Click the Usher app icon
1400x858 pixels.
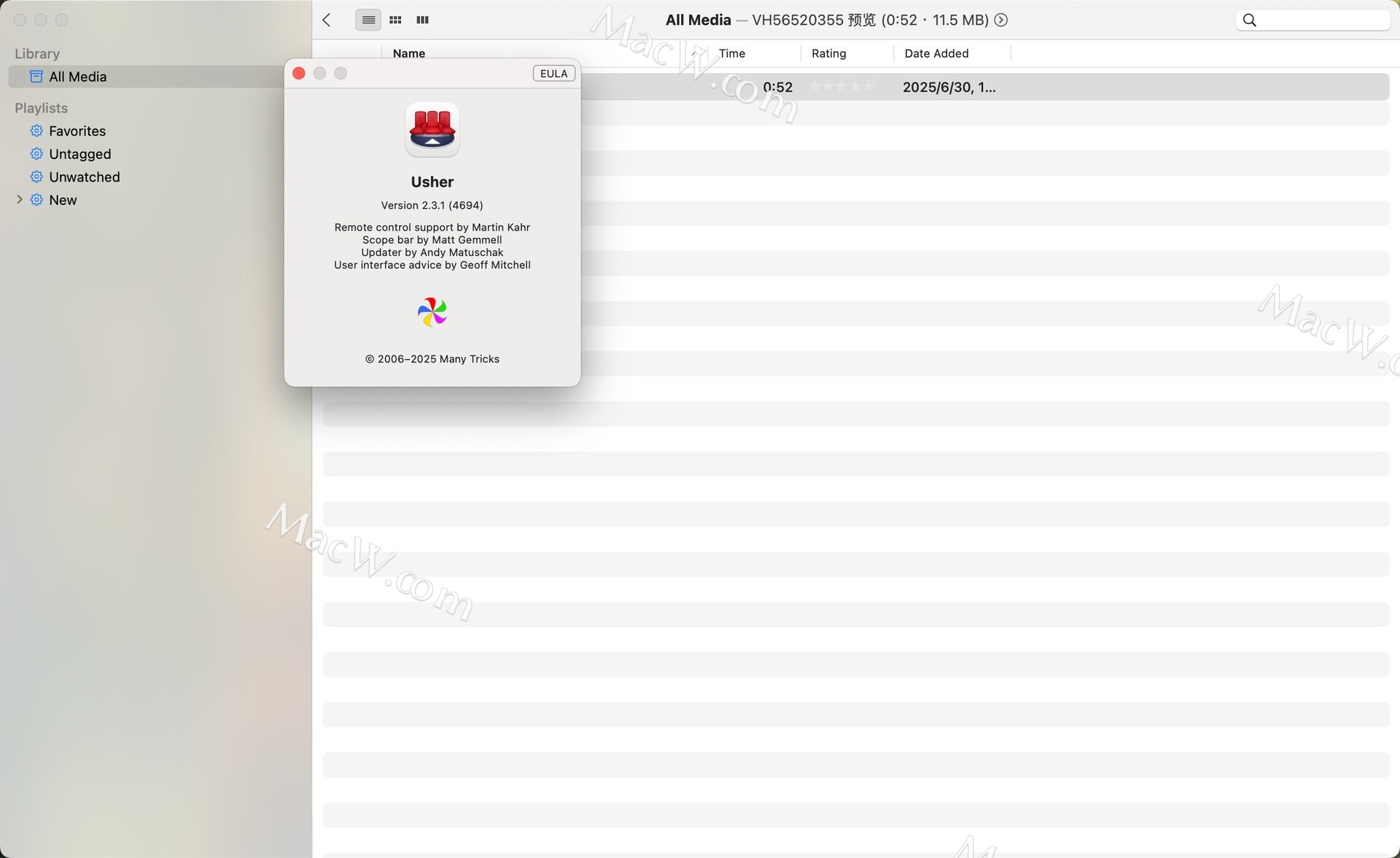tap(432, 129)
